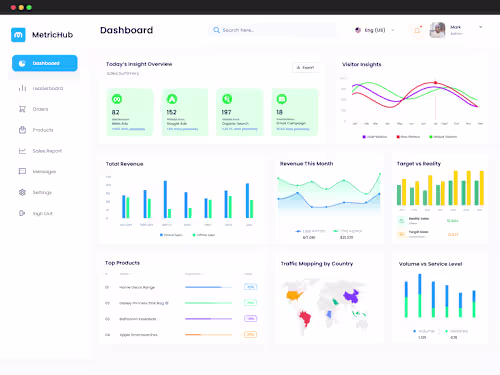500x375 pixels.
Task: Click the Sign Out icon in the sidebar
Action: pyautogui.click(x=22, y=213)
